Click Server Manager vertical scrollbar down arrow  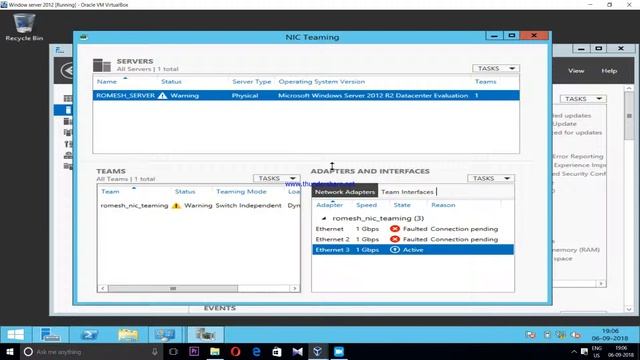click(629, 309)
